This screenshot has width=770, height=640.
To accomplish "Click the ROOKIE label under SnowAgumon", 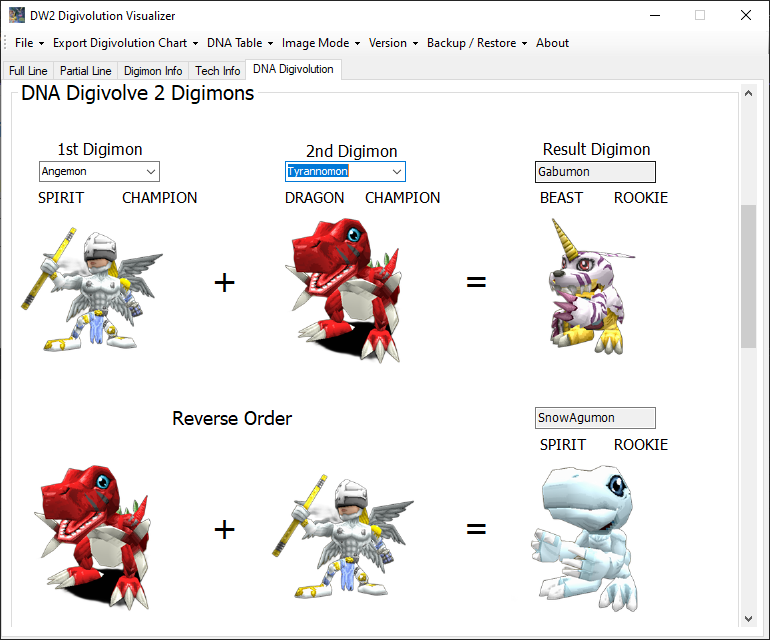I will (641, 445).
